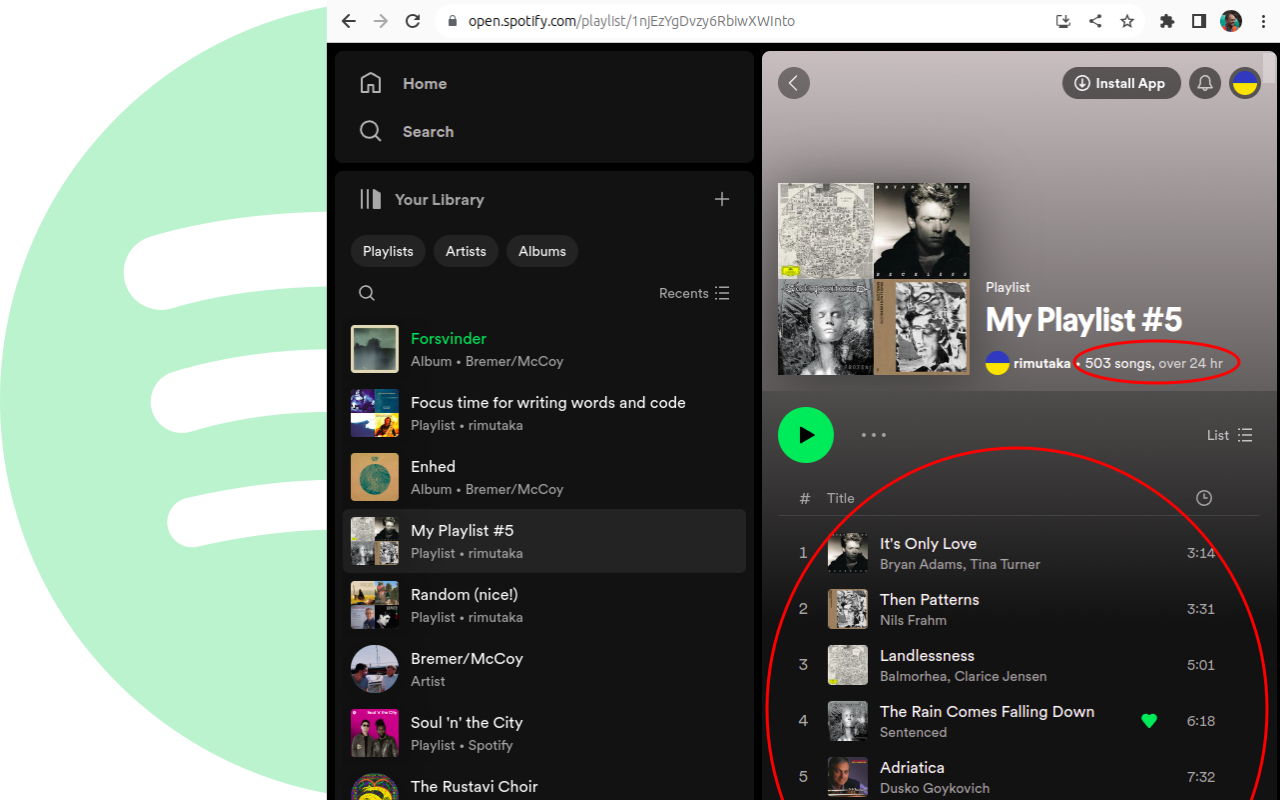Open the Nils Frahm artist link
Viewport: 1280px width, 800px height.
tap(913, 620)
